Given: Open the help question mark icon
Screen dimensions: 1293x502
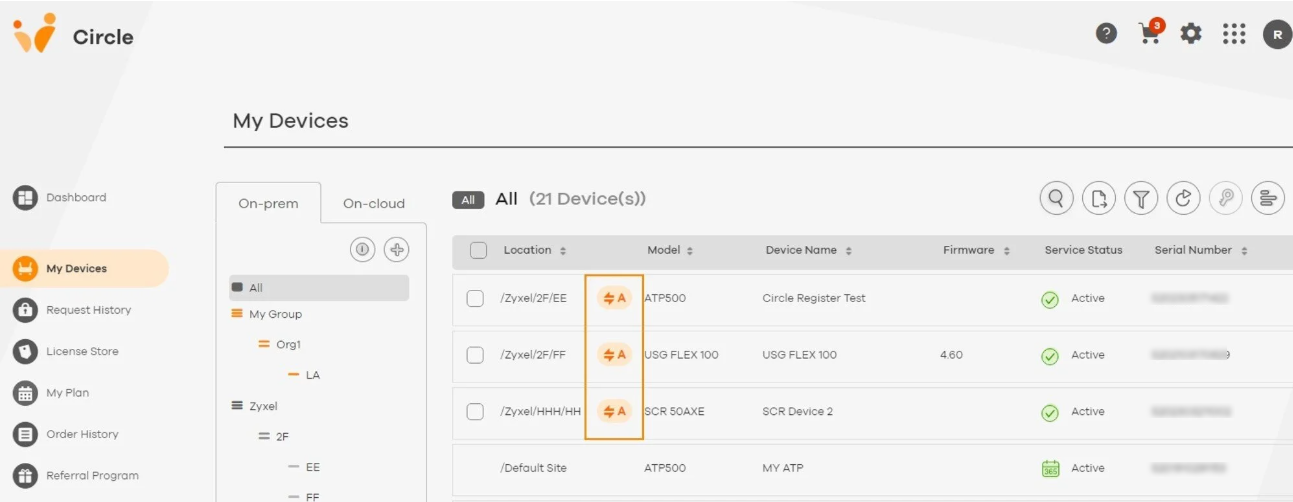Looking at the screenshot, I should coord(1106,34).
